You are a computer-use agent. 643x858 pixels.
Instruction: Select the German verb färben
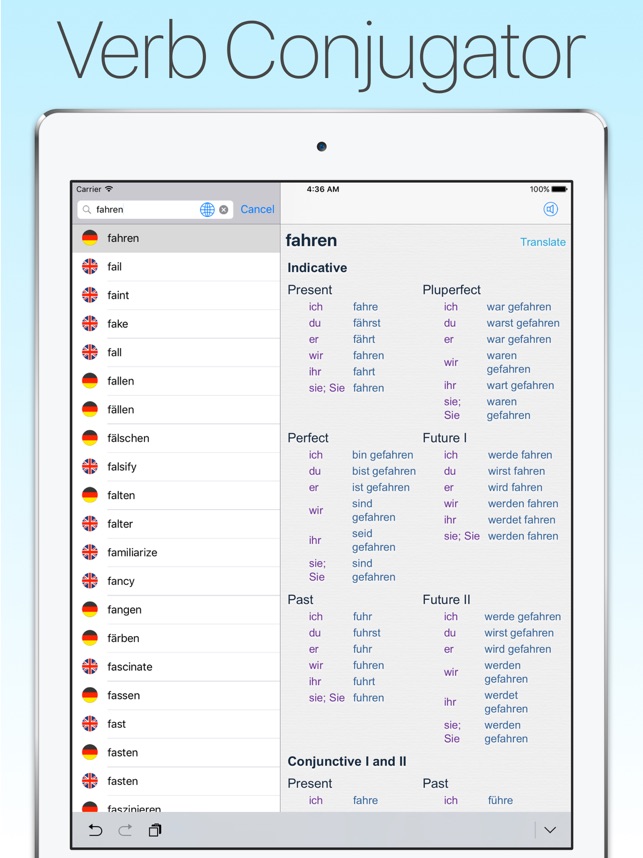tap(176, 637)
